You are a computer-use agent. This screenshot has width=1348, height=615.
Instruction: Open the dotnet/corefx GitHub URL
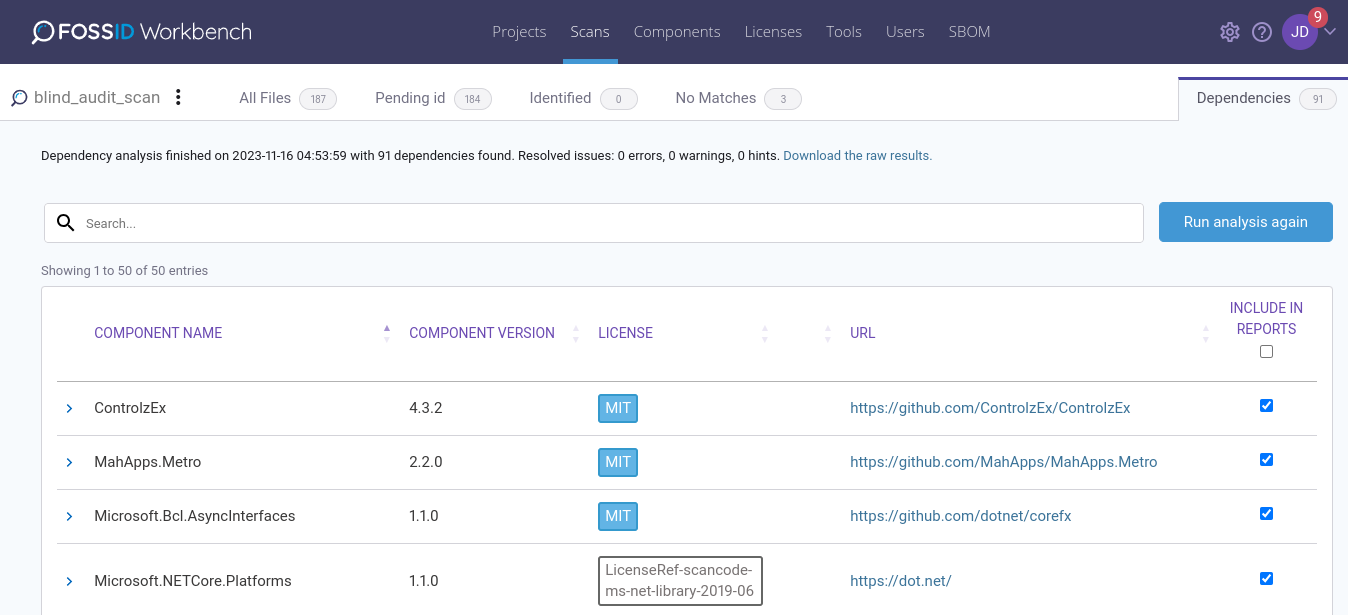(960, 516)
